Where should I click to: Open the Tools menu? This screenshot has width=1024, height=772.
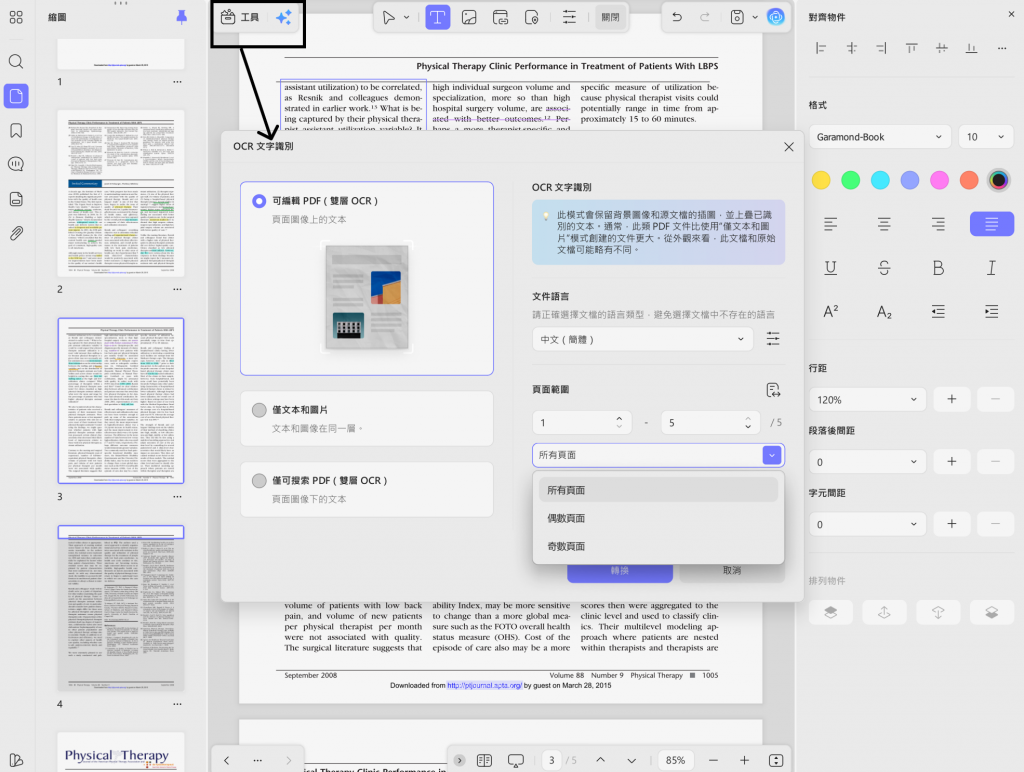240,18
